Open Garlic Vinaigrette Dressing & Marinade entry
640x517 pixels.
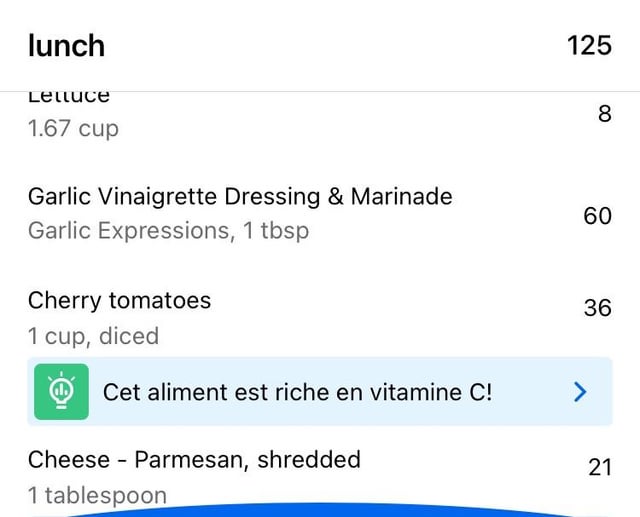point(320,213)
